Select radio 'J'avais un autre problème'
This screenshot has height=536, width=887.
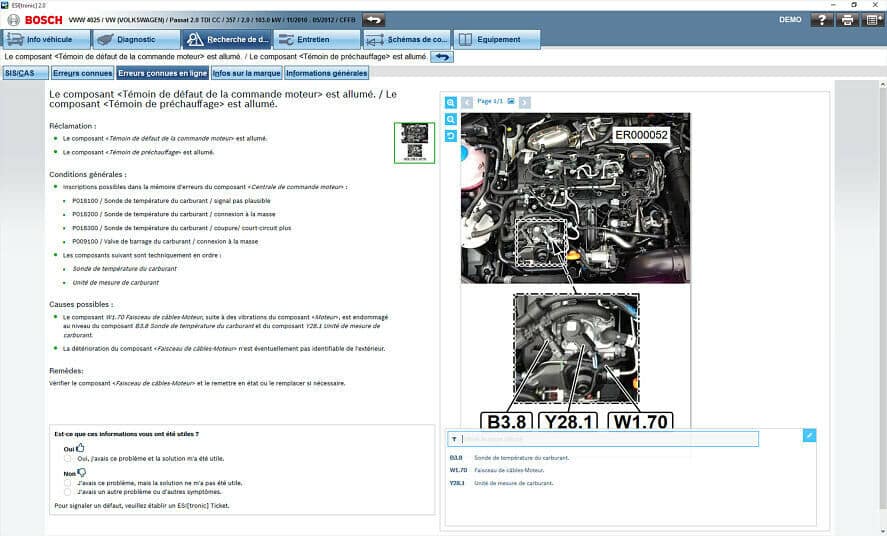click(x=68, y=492)
